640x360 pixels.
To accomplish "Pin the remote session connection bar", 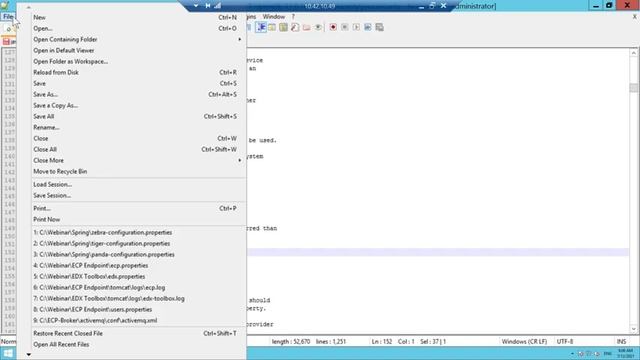I will 208,6.
